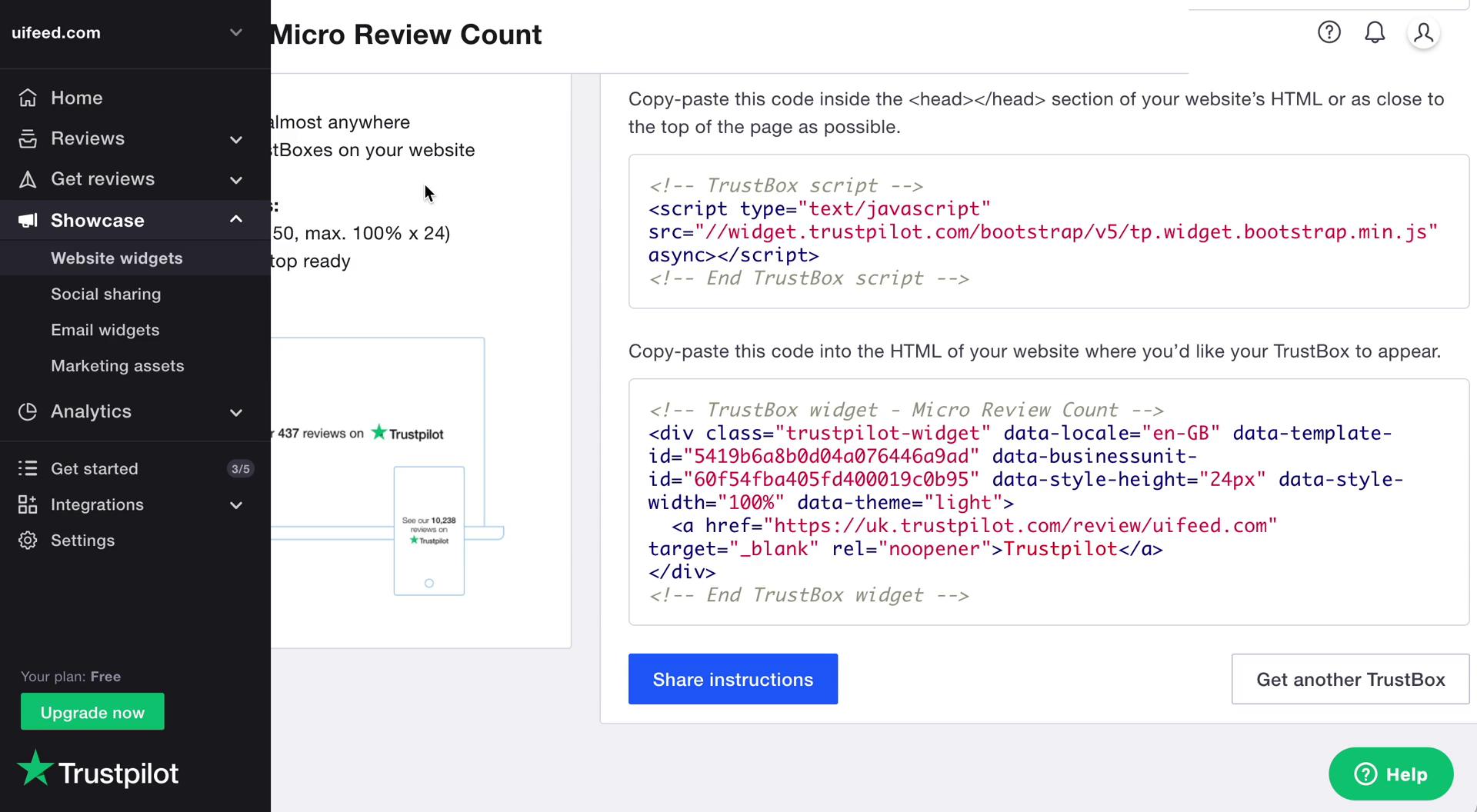Viewport: 1477px width, 812px height.
Task: Open Get started item with 3/5 badge
Action: click(x=135, y=468)
